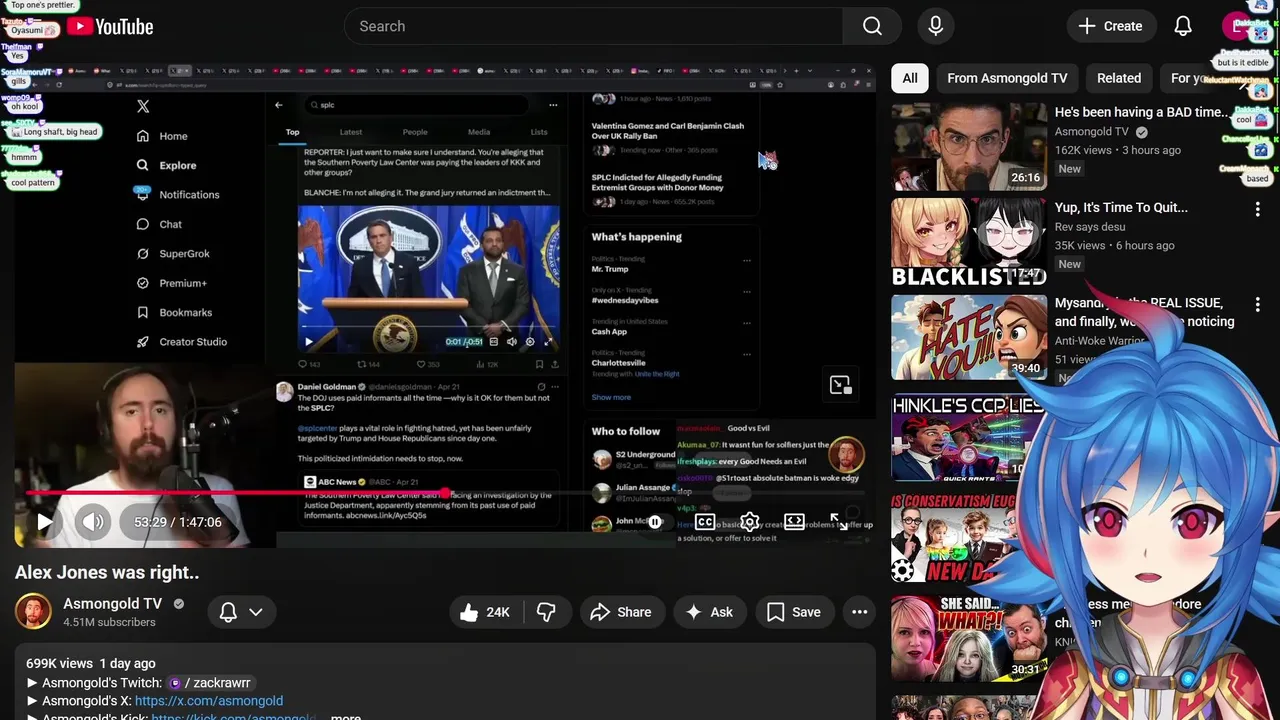Click the New badge under Asmongold TV video
Viewport: 1280px width, 720px height.
[1070, 169]
